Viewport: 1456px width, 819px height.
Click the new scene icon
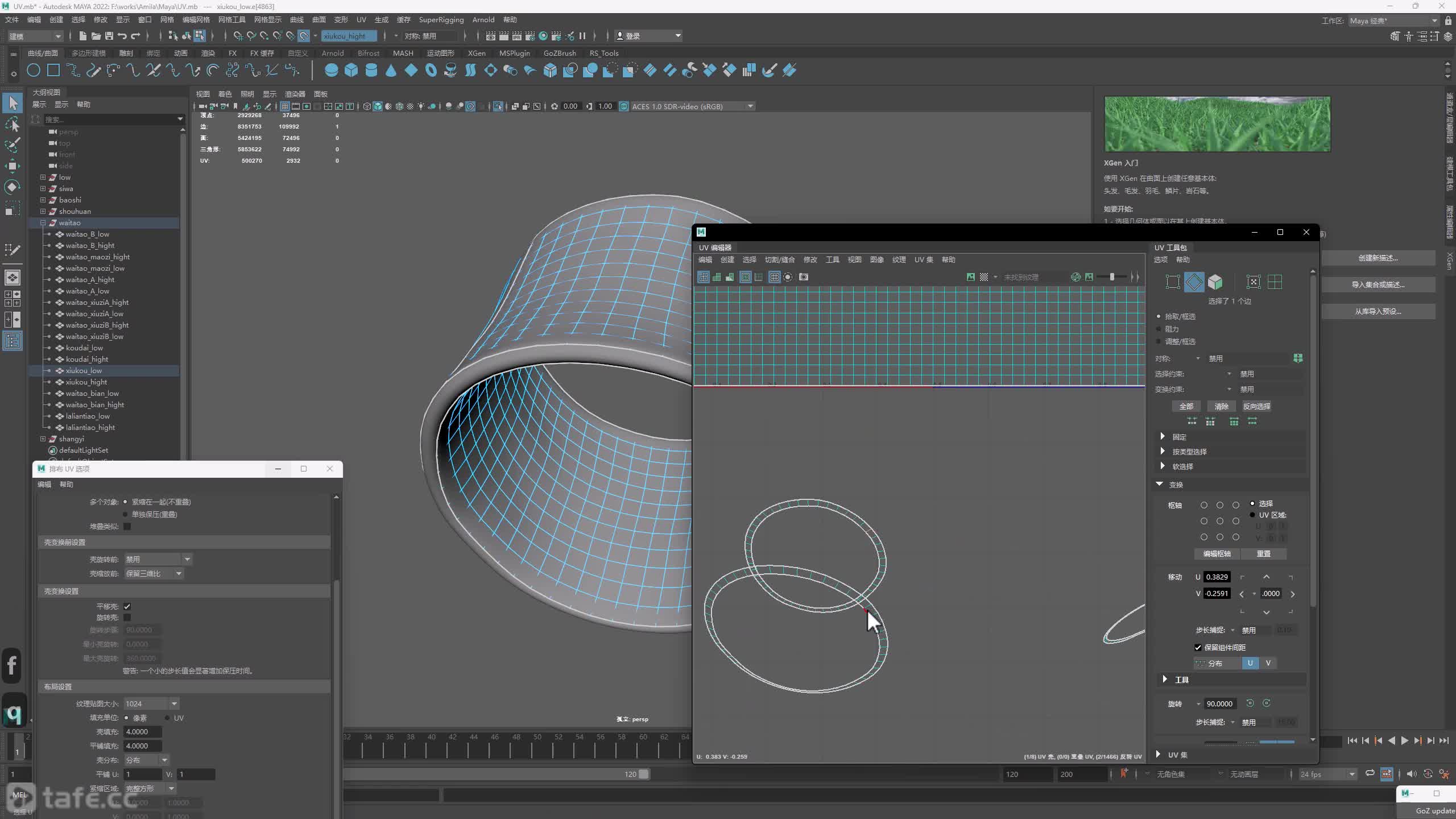point(82,36)
